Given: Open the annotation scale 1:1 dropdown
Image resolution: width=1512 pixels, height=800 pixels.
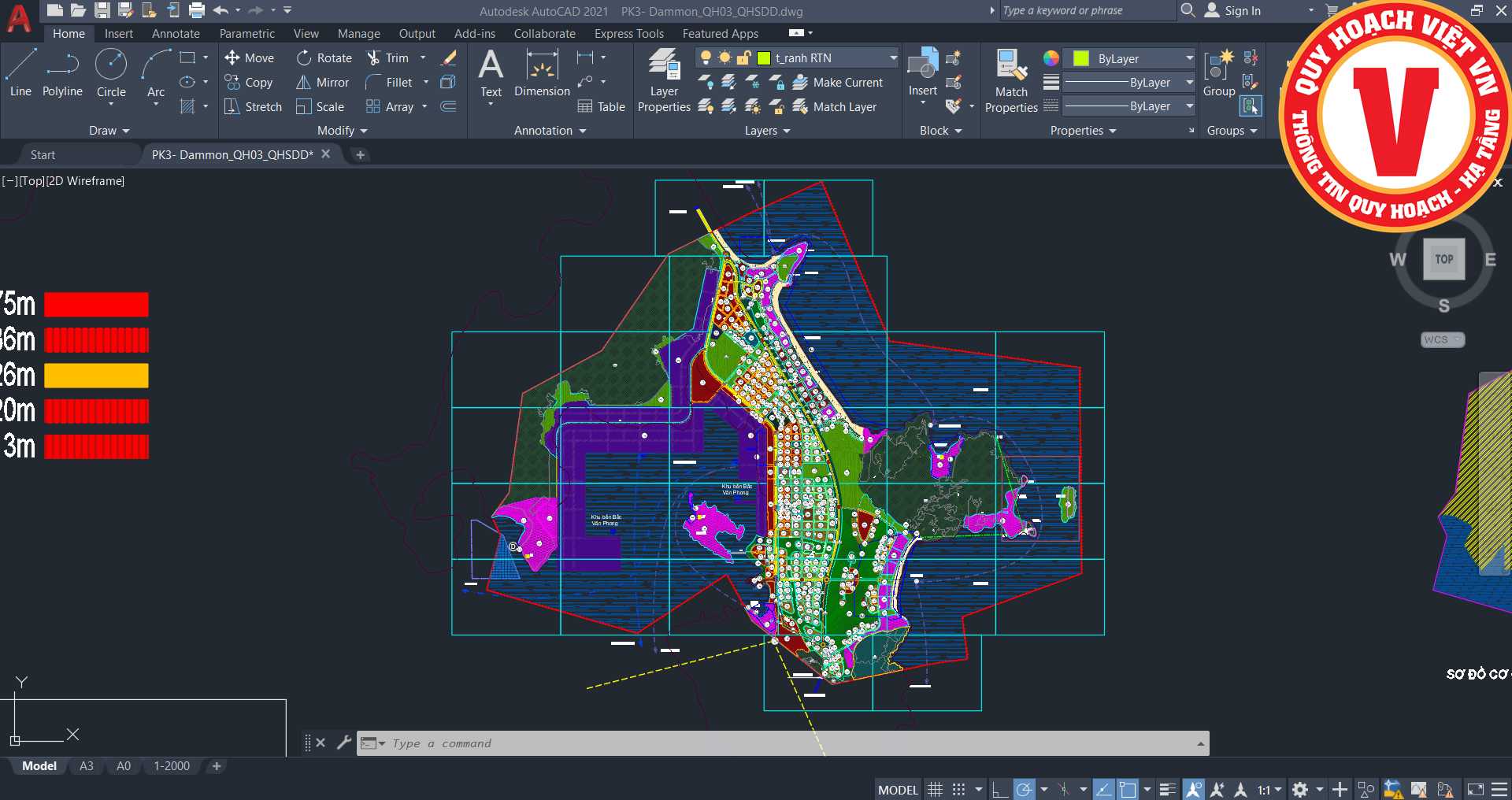Looking at the screenshot, I should tap(1269, 790).
